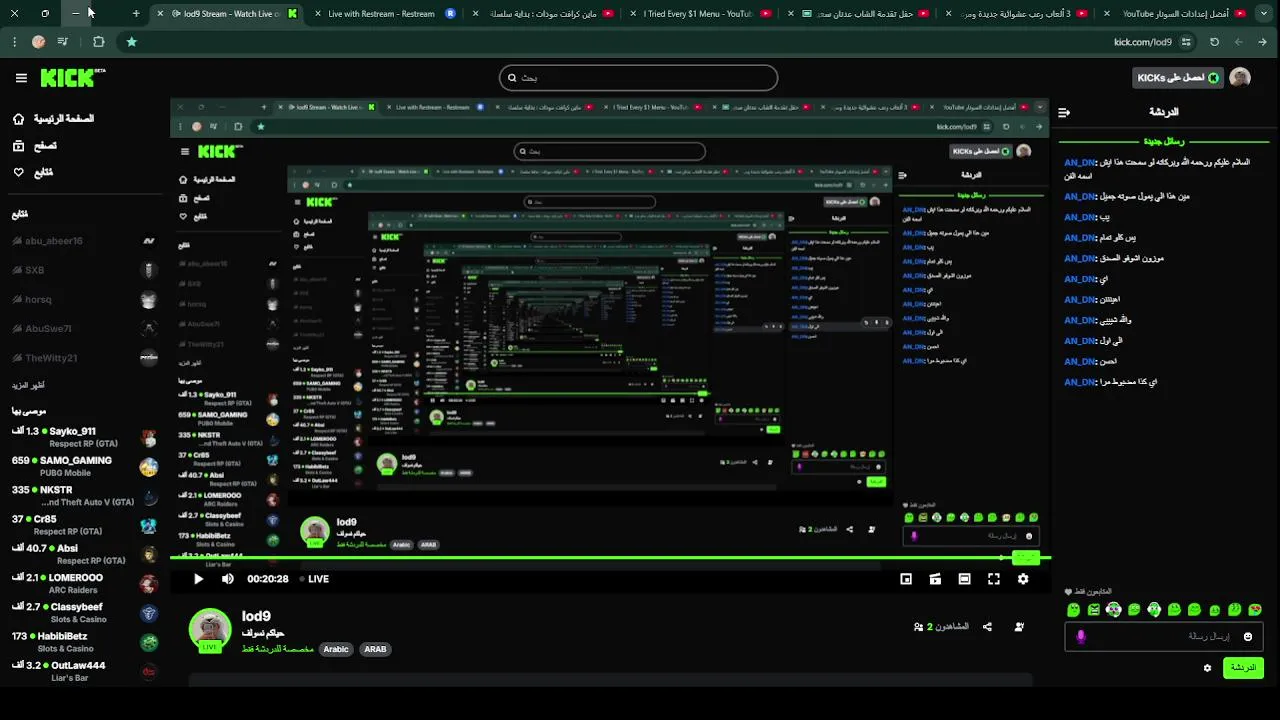Viewport: 1280px width, 720px height.
Task: Switch to Live with Restream tab
Action: coord(385,14)
